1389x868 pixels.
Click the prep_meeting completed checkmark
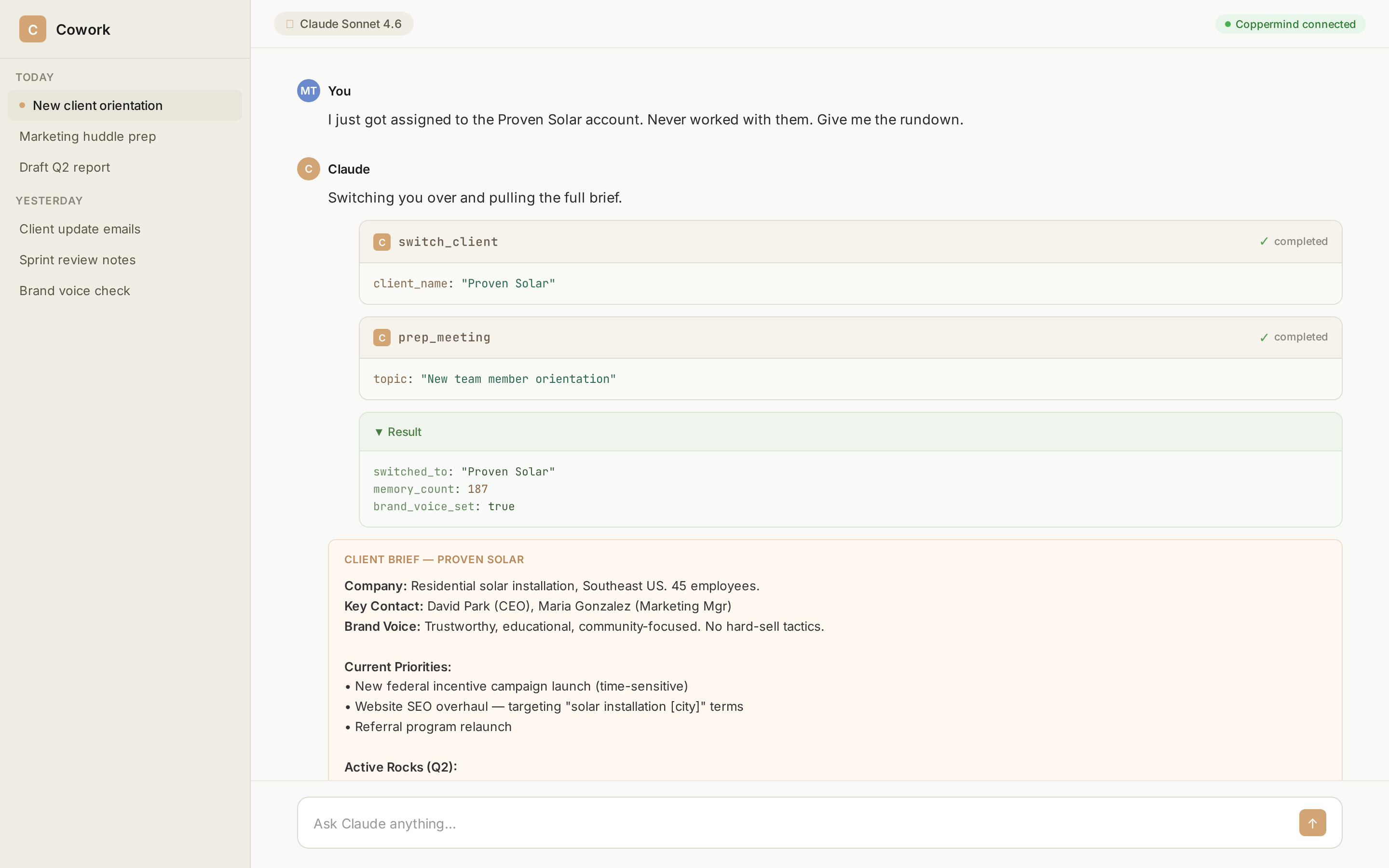1264,338
